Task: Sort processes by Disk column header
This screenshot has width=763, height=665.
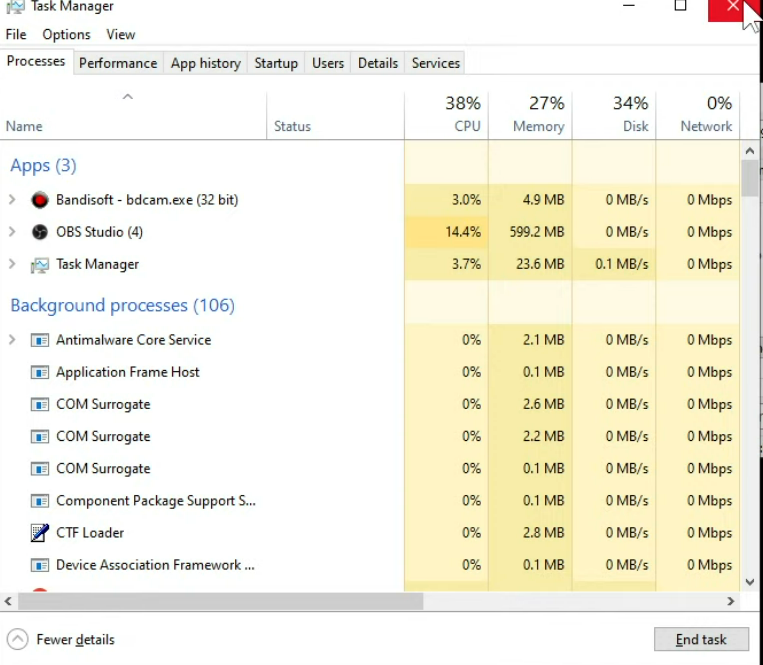Action: click(x=614, y=115)
